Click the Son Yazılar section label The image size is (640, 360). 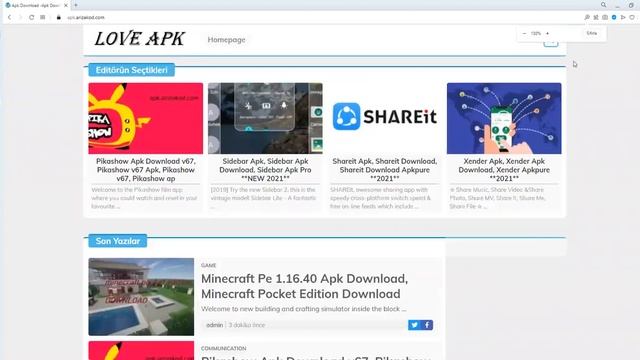[x=118, y=241]
